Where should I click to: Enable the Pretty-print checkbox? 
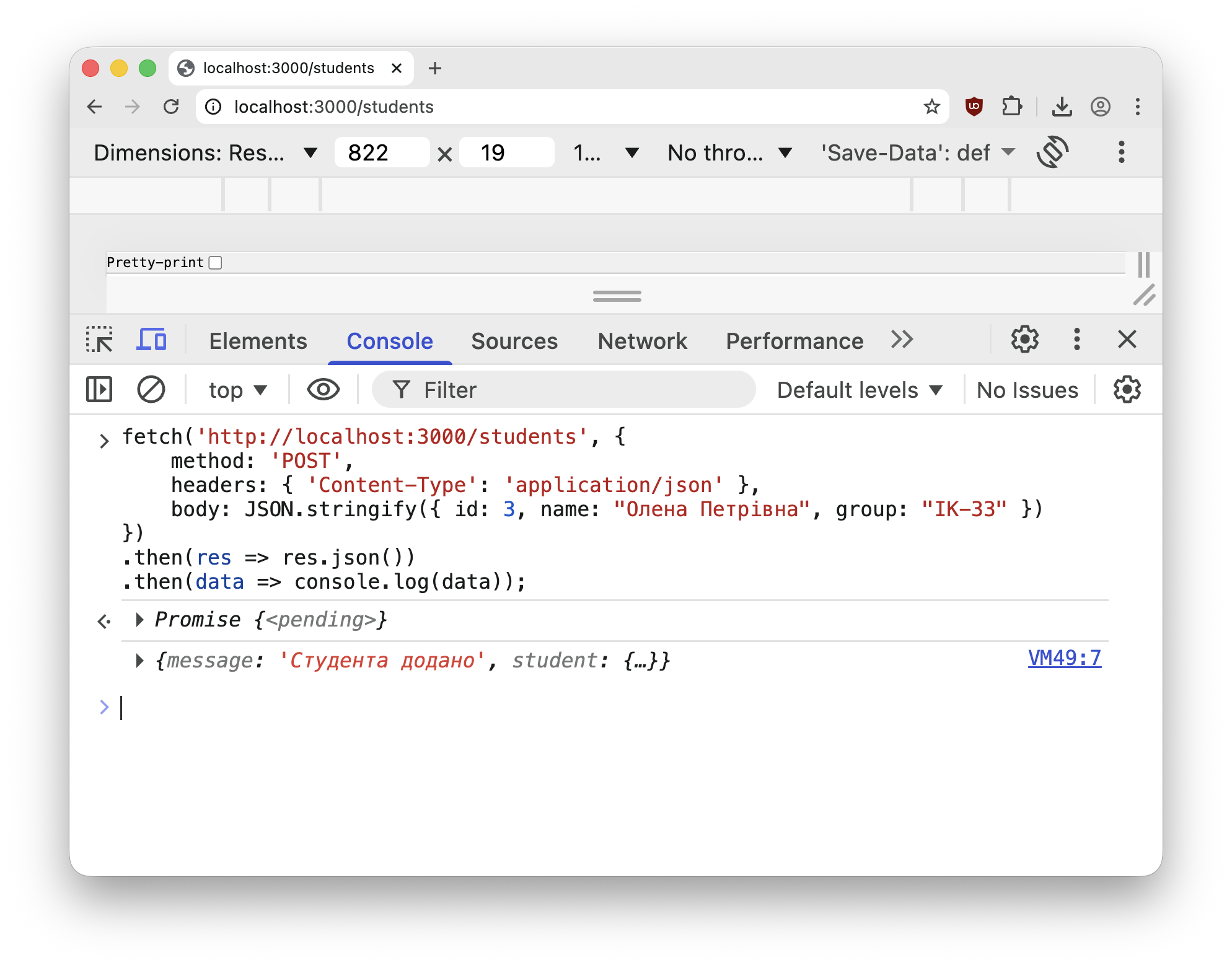click(x=216, y=263)
